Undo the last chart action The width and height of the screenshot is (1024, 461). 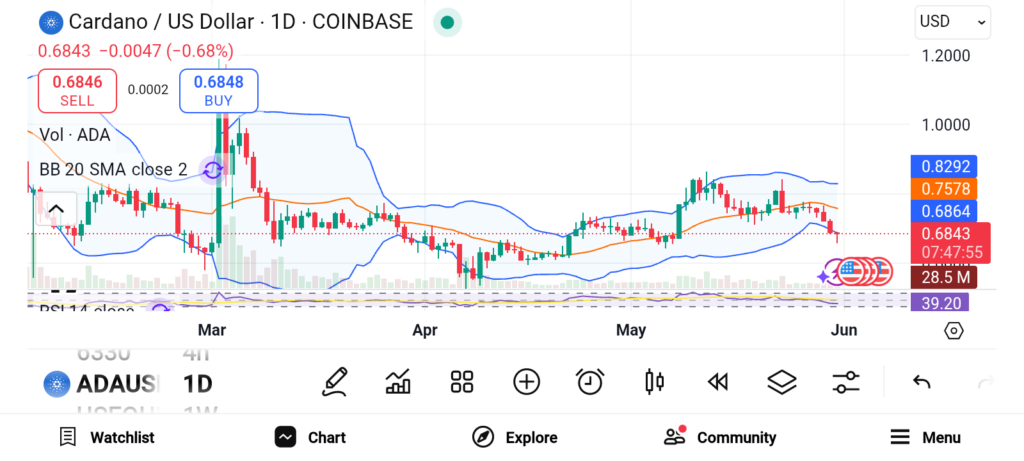coord(922,381)
